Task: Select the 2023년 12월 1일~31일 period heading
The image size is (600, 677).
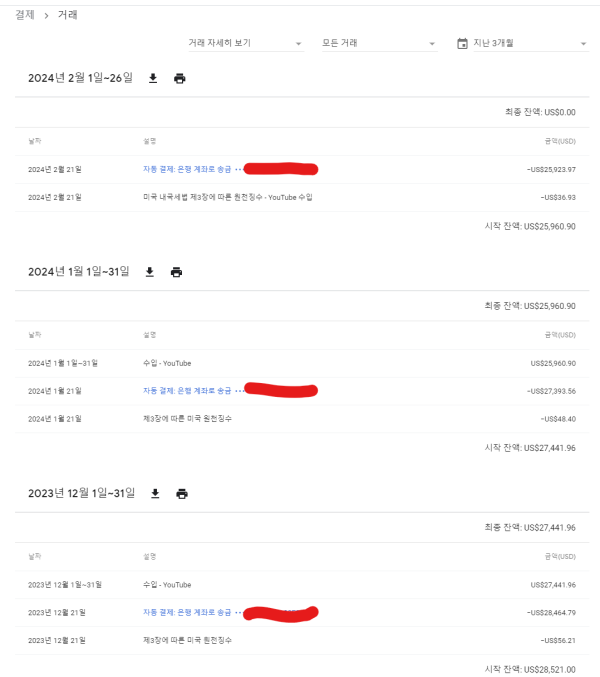Action: tap(82, 493)
